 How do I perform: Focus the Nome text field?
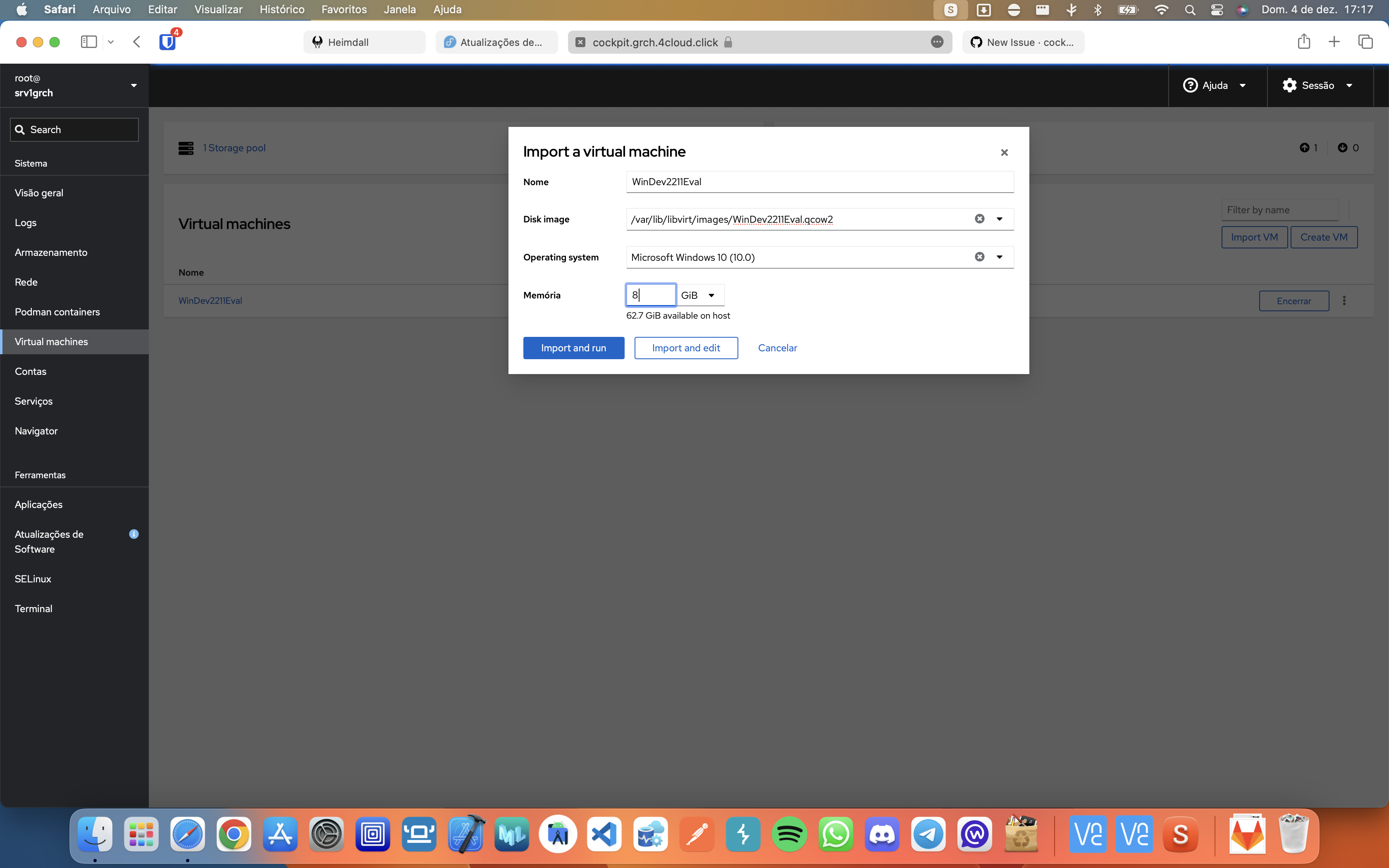[819, 182]
